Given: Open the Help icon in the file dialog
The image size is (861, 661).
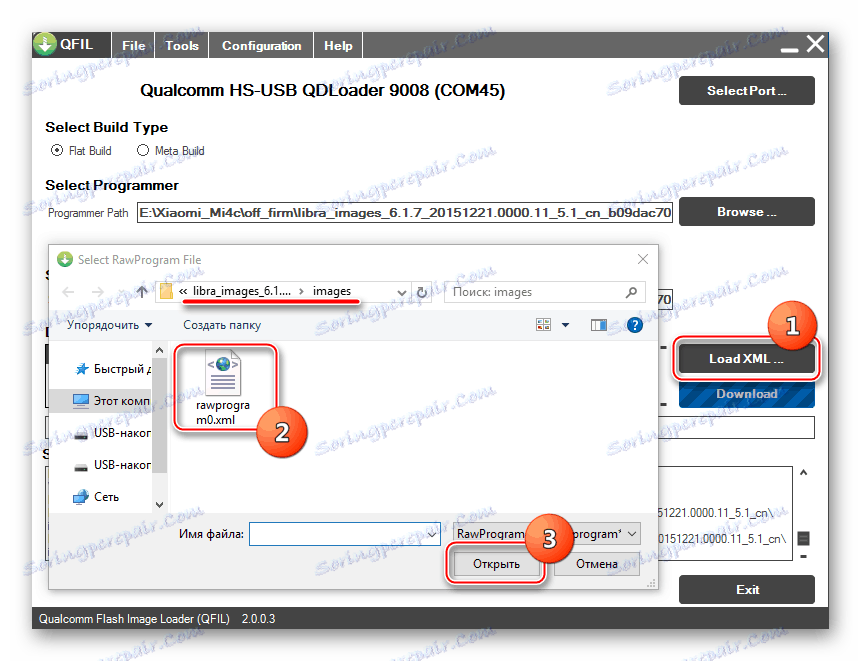Looking at the screenshot, I should click(634, 324).
